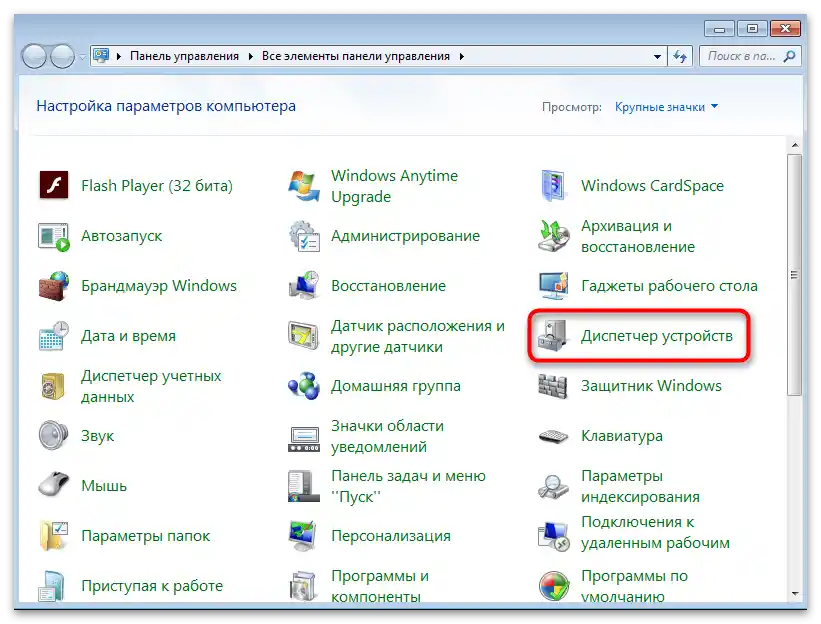Viewport: 821px width, 624px height.
Task: Open the Приступая к работе icon
Action: [52, 586]
